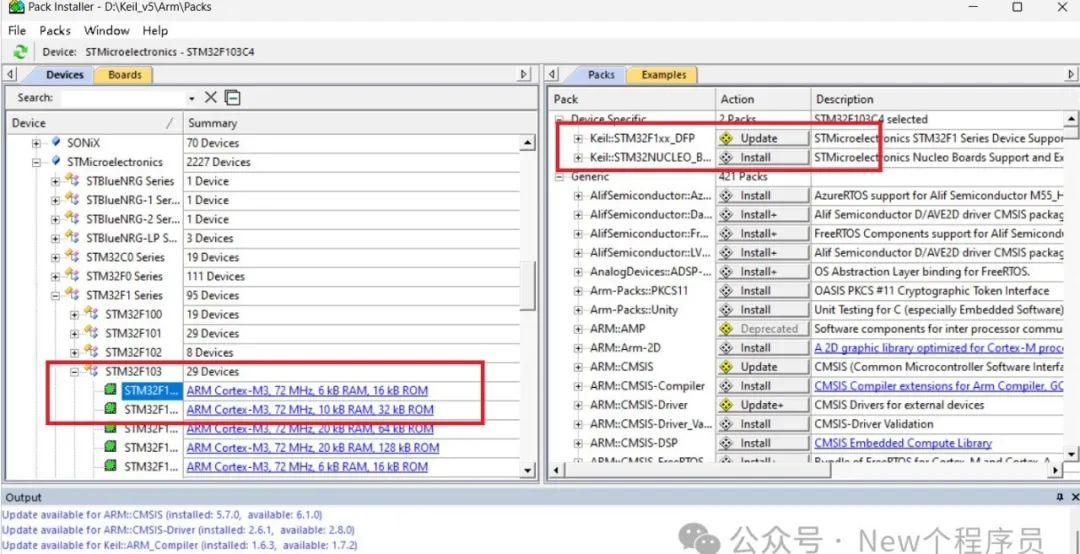Switch to the Packs tab
Screen dimensions: 1080x554
[x=601, y=74]
